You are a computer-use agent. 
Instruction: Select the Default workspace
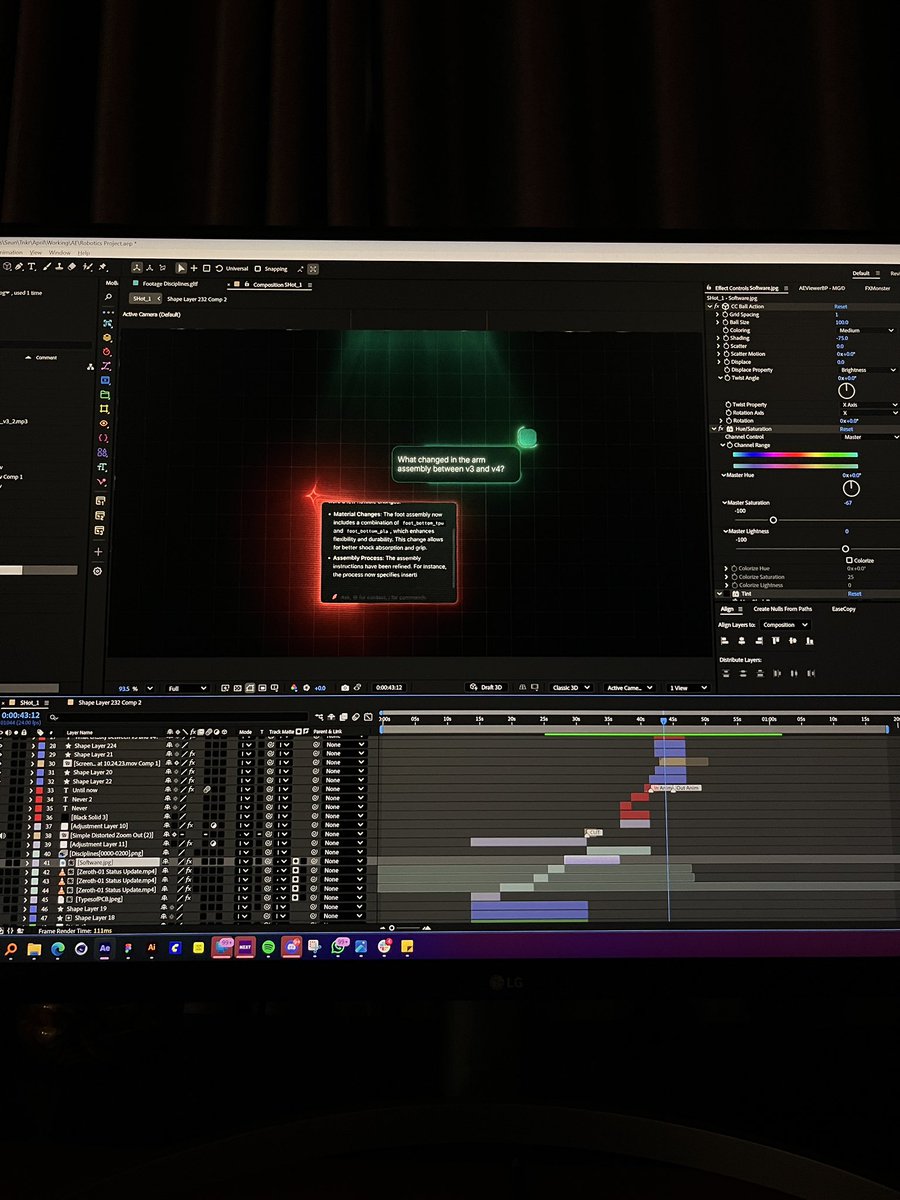(861, 272)
